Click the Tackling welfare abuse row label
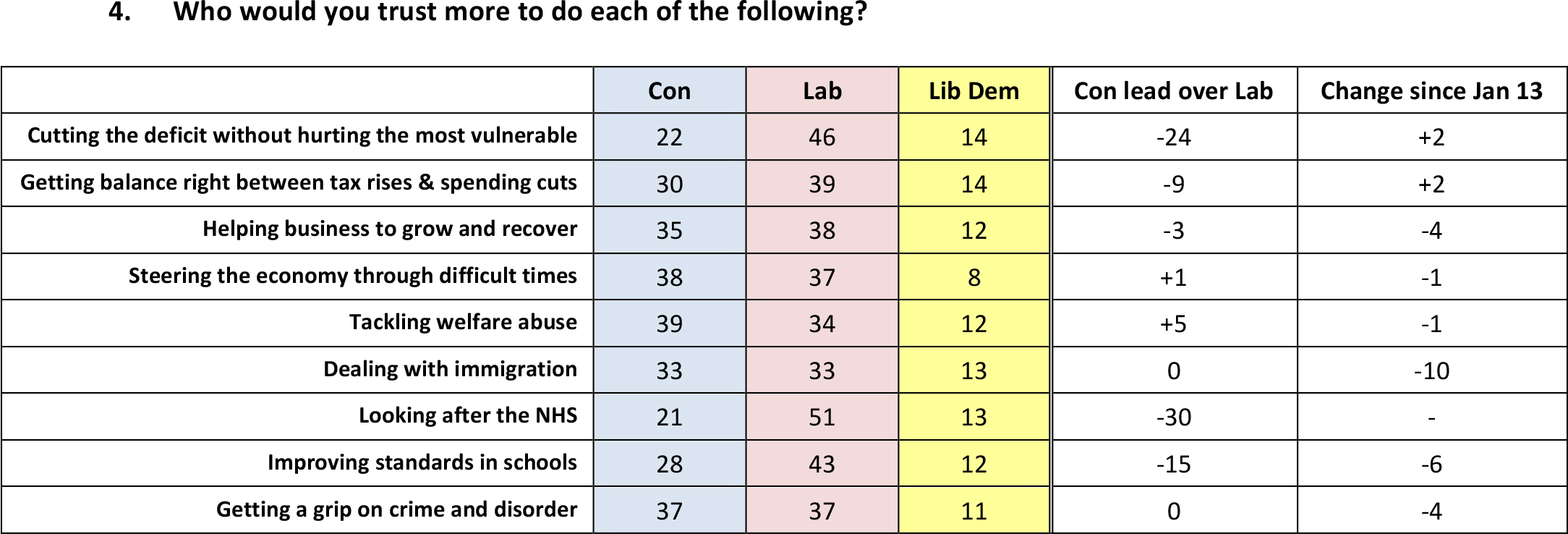Image resolution: width=1568 pixels, height=534 pixels. (463, 322)
